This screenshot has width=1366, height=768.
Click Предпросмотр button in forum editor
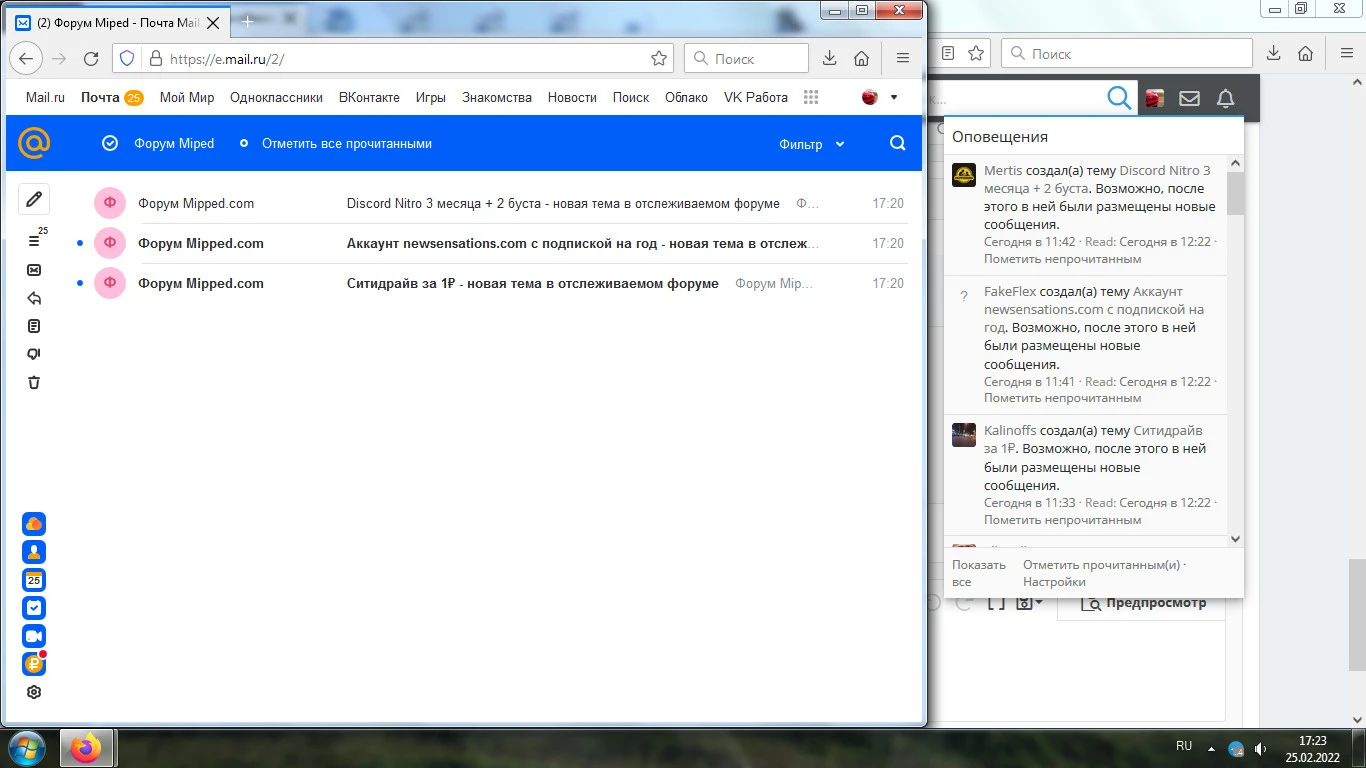[x=1142, y=603]
